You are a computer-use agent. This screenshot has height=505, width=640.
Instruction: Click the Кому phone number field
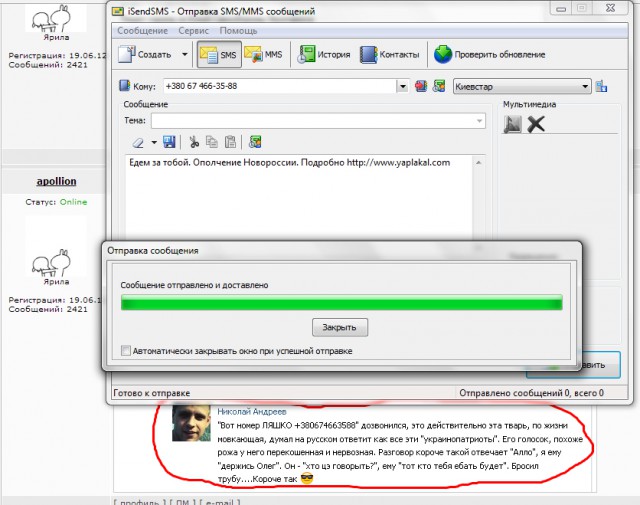coord(280,86)
